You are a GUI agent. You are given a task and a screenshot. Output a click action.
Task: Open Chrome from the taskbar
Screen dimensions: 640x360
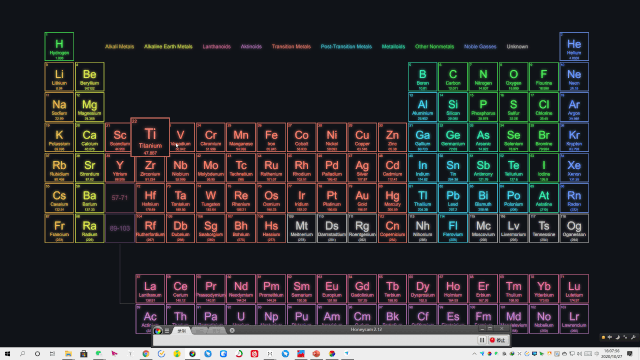click(x=146, y=353)
